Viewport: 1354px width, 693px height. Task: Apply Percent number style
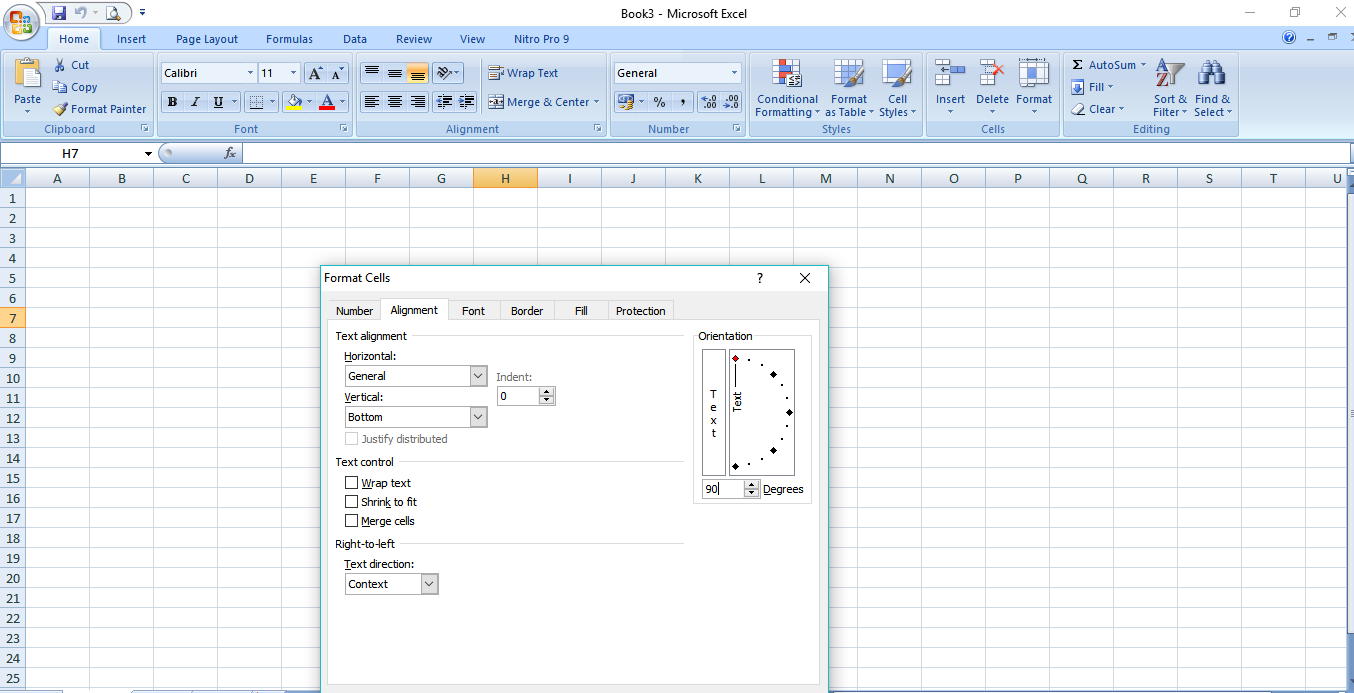[x=660, y=102]
